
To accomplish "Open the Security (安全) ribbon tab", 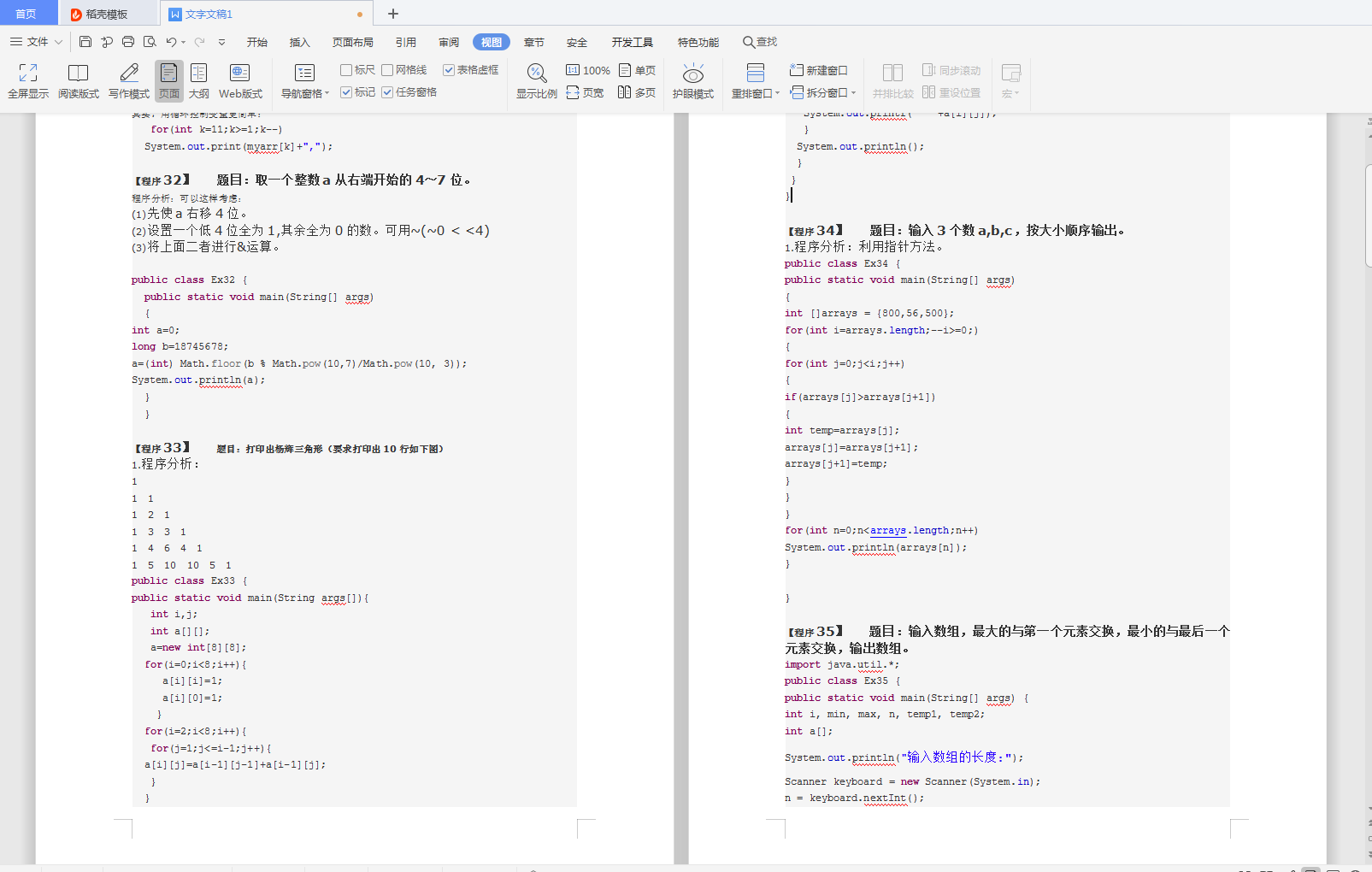I will 577,42.
